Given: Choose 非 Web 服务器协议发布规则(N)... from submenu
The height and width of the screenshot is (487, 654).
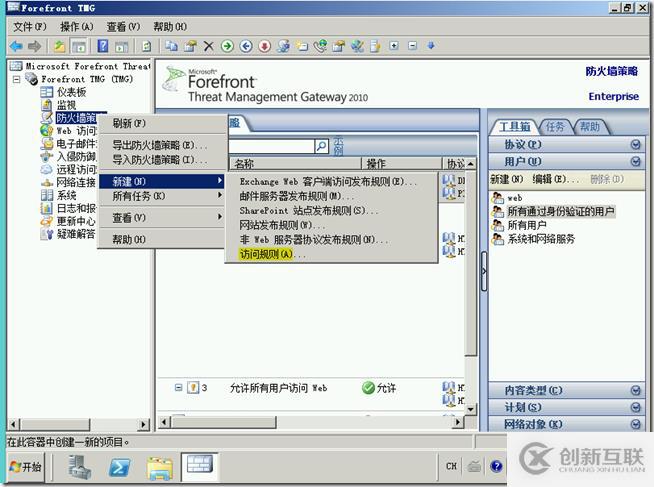Looking at the screenshot, I should tap(332, 240).
